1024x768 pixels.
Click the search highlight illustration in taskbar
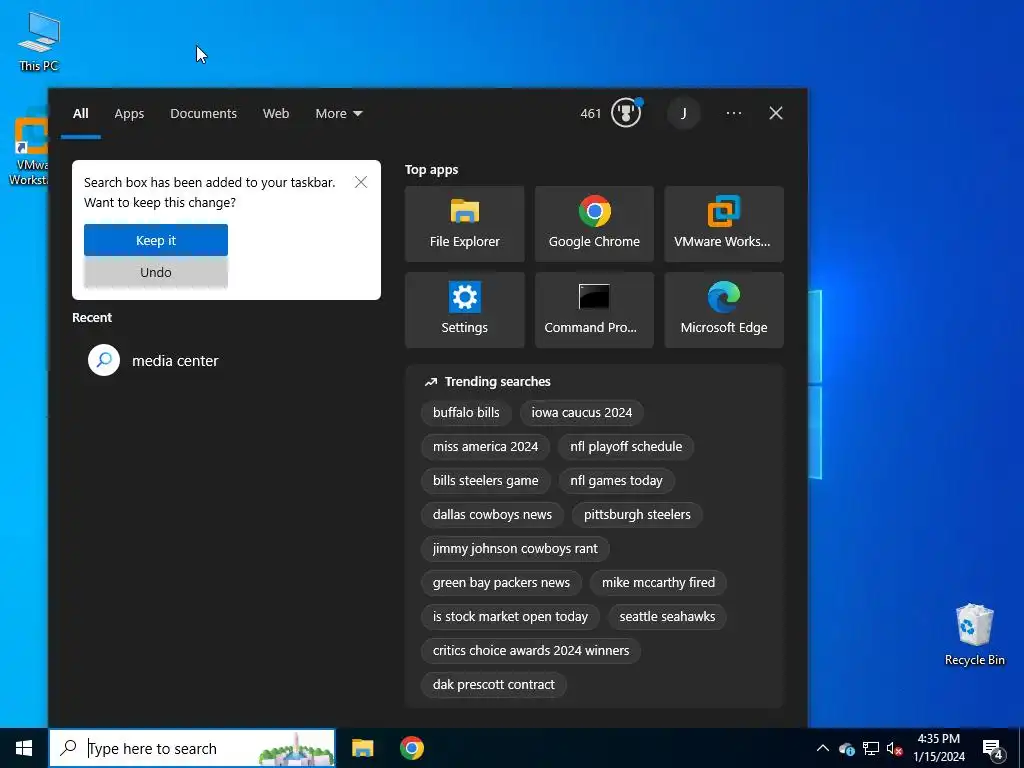[x=295, y=749]
